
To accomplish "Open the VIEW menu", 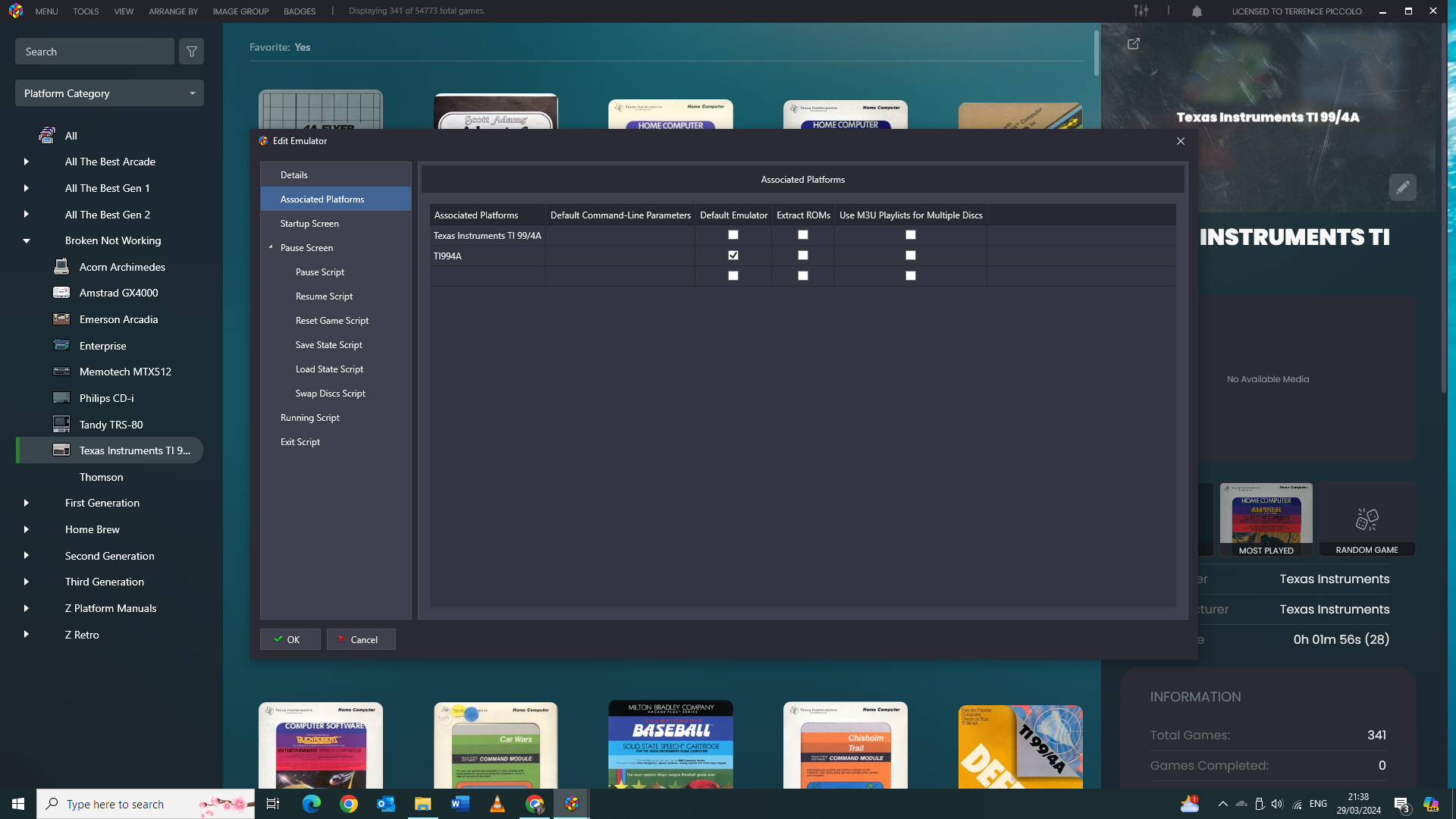I will click(124, 11).
